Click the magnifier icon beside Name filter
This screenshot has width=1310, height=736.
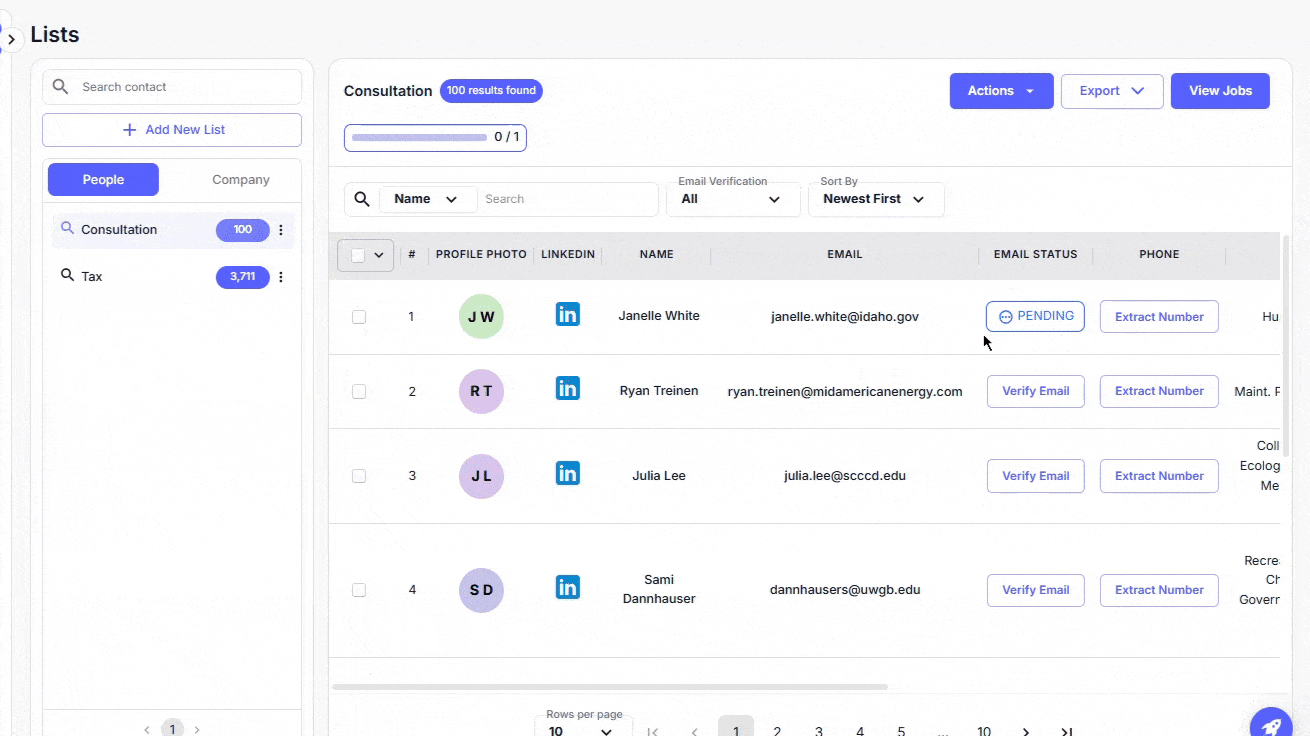pos(362,199)
